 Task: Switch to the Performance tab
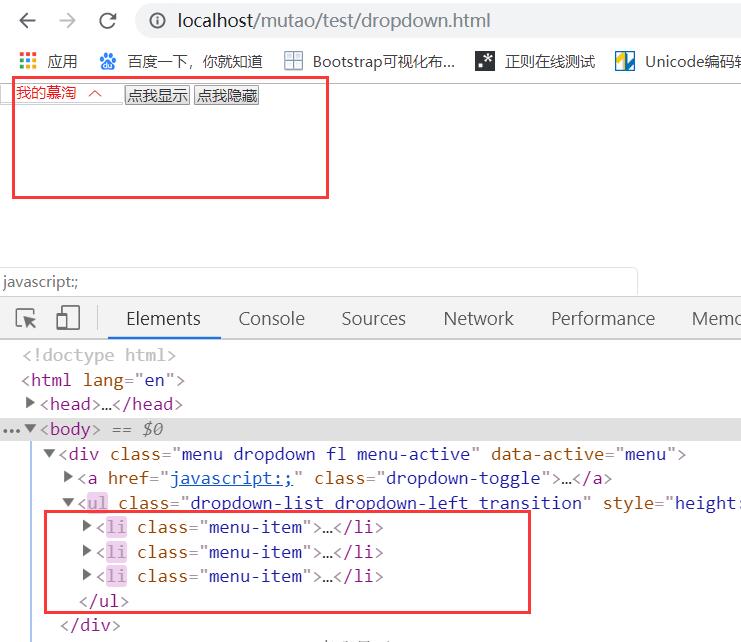tap(603, 318)
